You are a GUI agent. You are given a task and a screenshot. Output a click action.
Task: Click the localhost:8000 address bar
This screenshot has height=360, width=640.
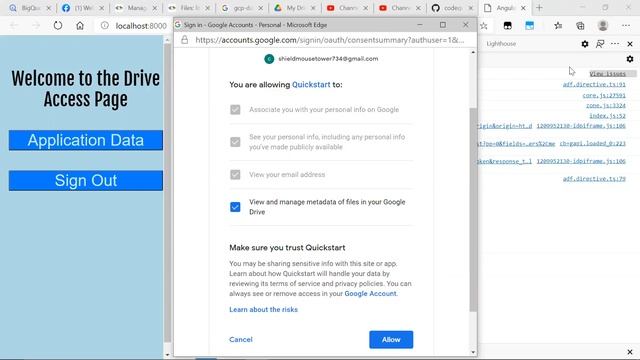click(140, 26)
